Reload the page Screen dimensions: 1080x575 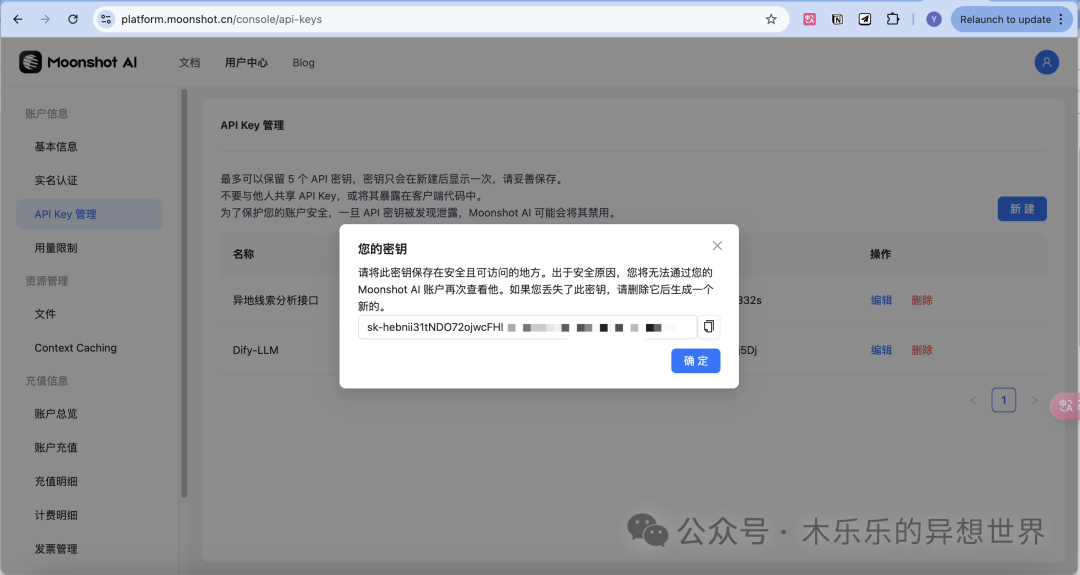click(x=73, y=19)
